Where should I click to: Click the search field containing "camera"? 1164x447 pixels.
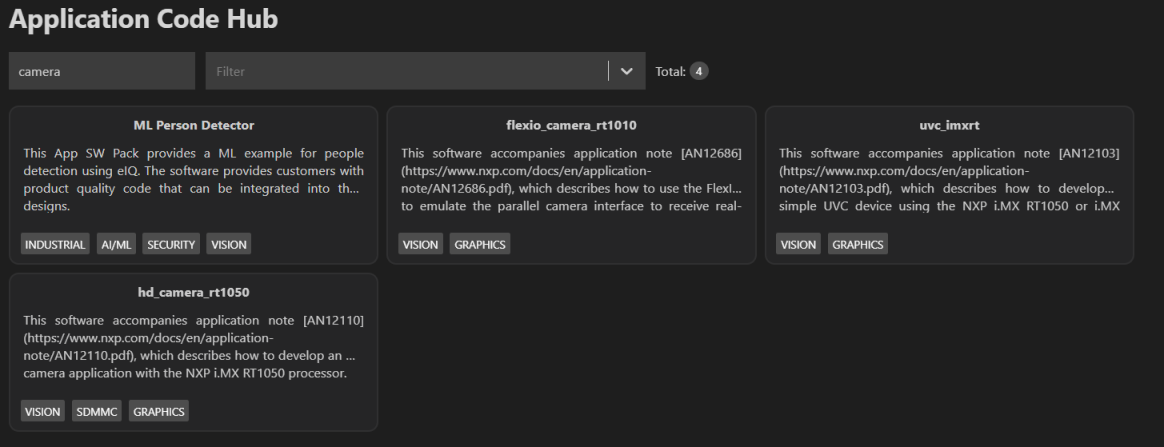(101, 72)
